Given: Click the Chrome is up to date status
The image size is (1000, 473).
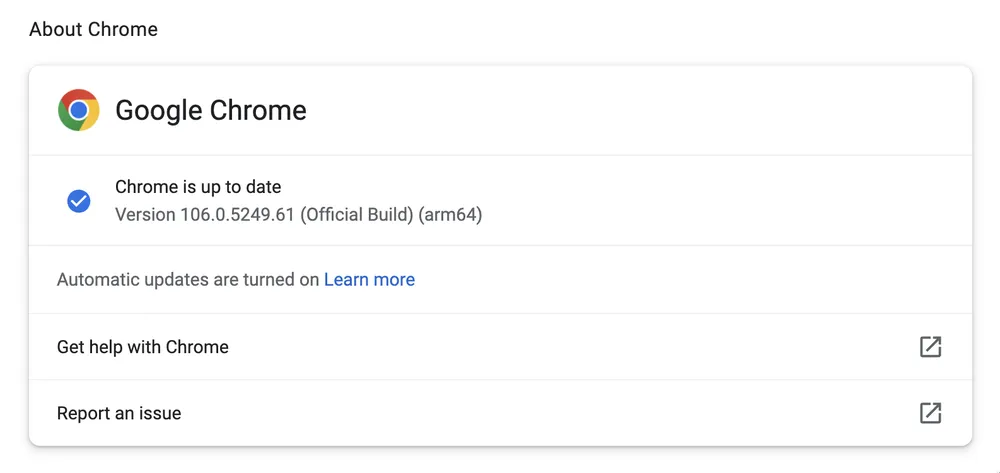Looking at the screenshot, I should [x=198, y=187].
